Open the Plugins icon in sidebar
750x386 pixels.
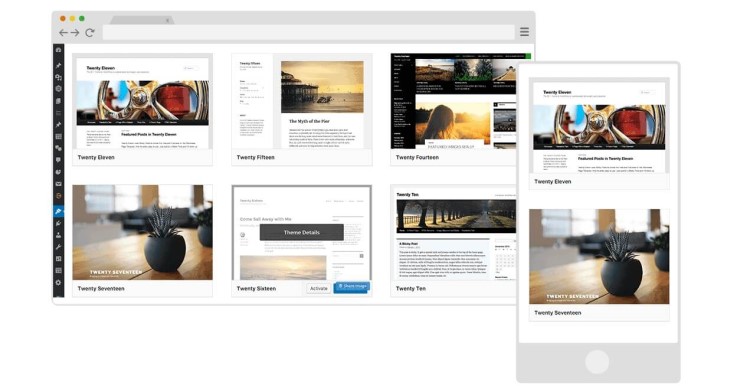pos(58,223)
